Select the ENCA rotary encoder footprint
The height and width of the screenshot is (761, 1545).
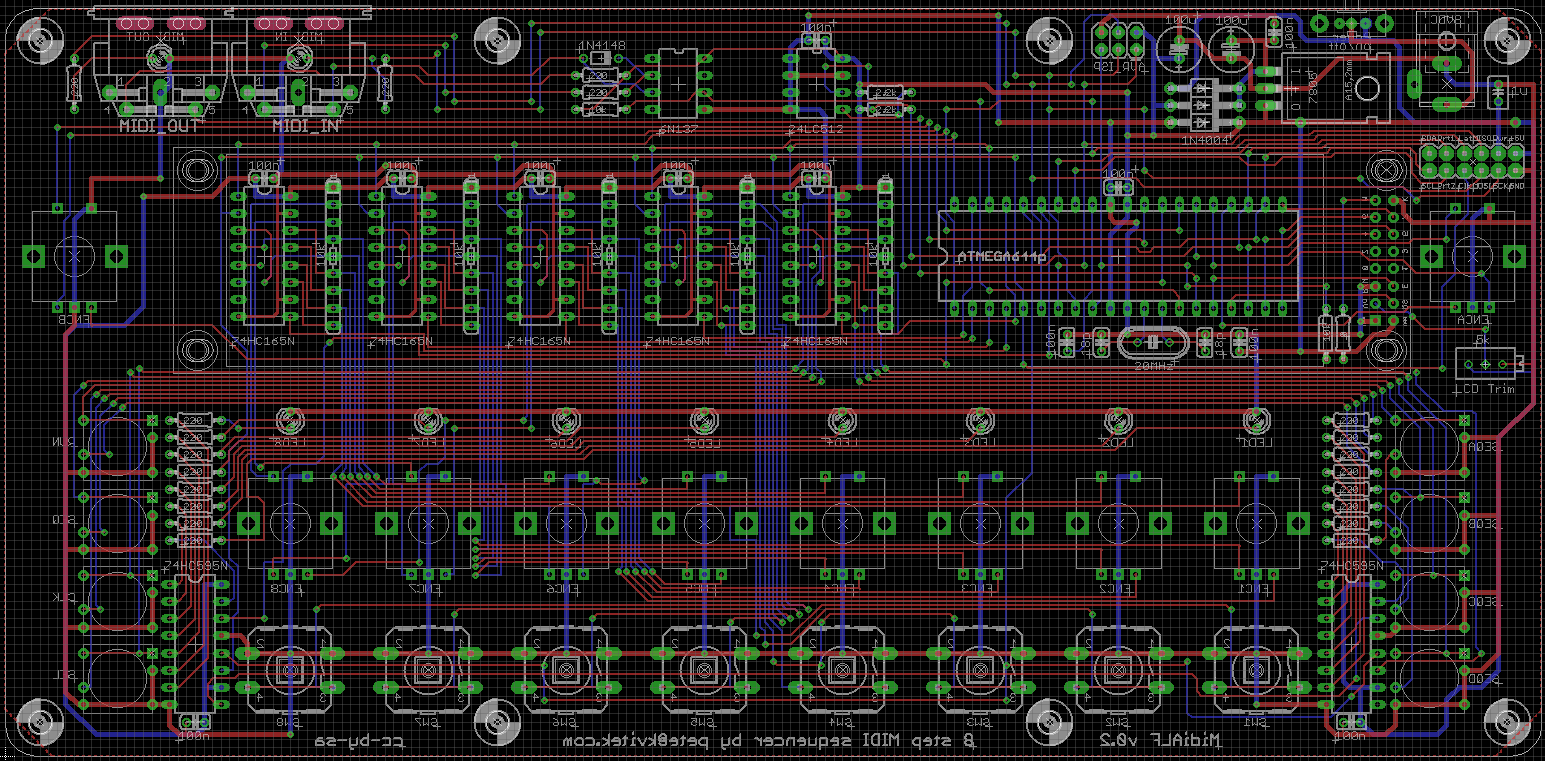1471,256
